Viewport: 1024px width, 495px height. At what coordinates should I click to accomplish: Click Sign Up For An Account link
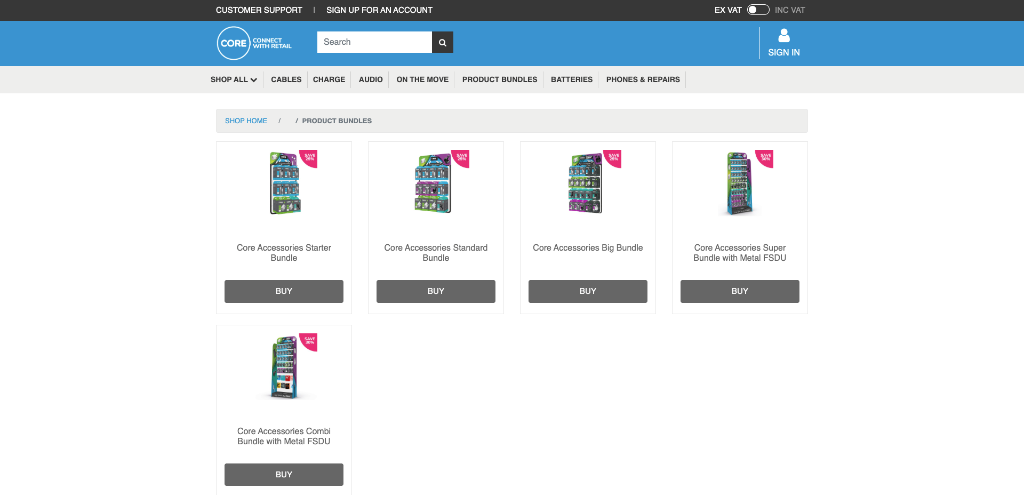coord(379,10)
